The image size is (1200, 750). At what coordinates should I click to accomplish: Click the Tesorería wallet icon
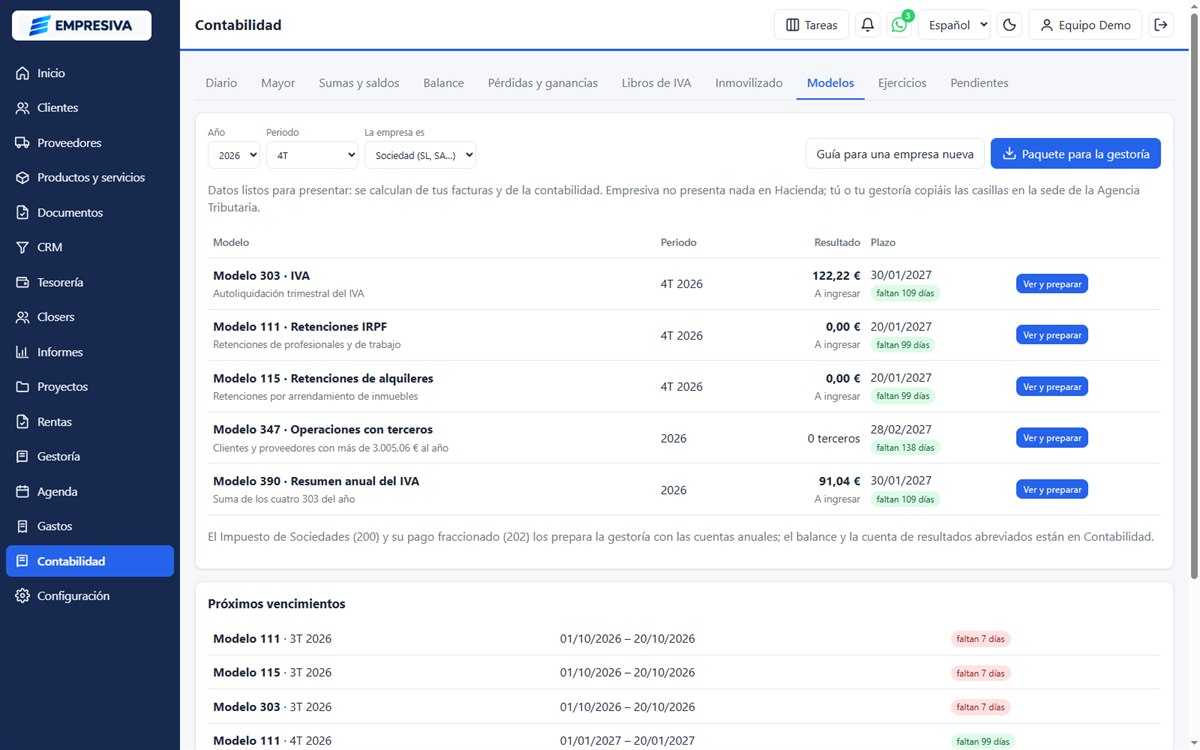(22, 282)
